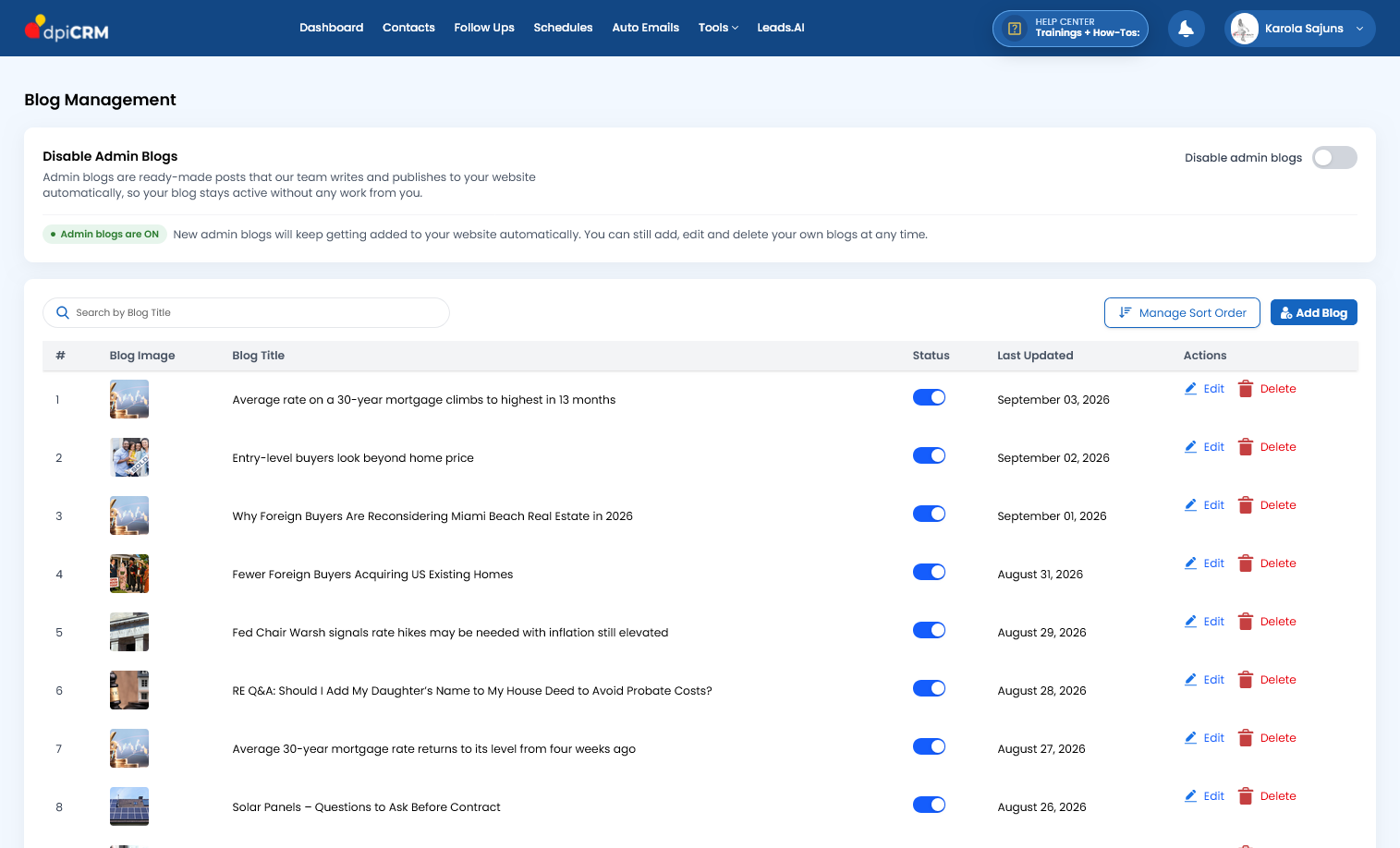Toggle status of RE Q&A blog
1400x848 pixels.
click(929, 688)
